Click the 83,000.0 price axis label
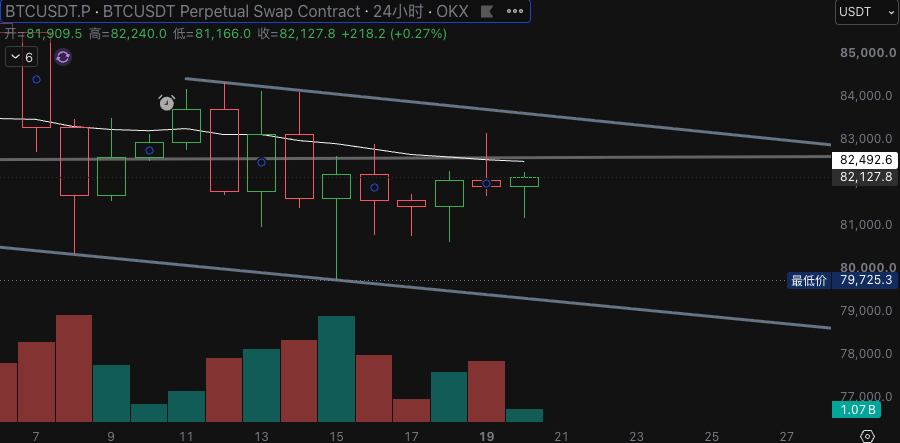The image size is (900, 443). pyautogui.click(x=868, y=138)
